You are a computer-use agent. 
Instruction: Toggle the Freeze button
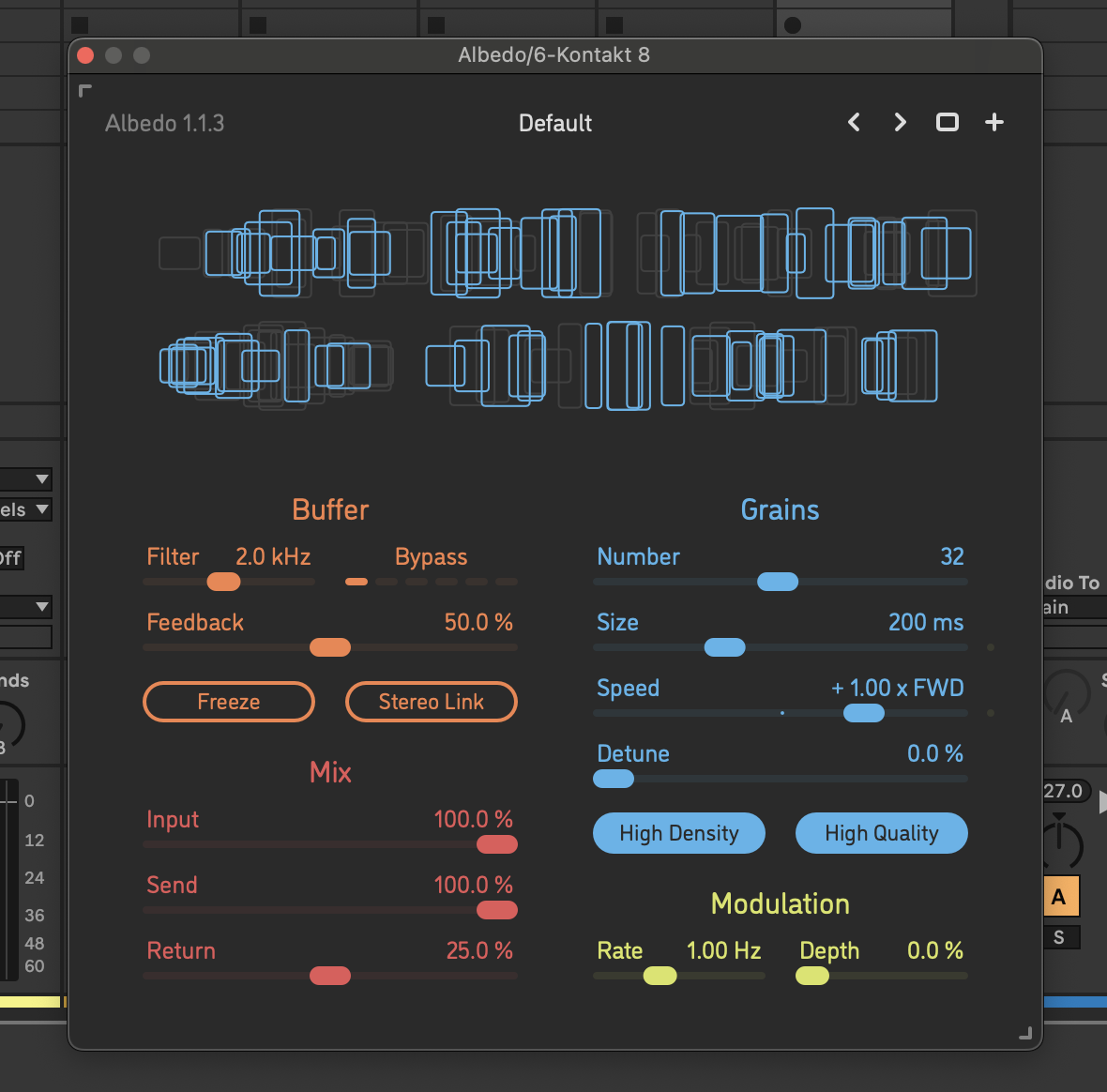(229, 702)
